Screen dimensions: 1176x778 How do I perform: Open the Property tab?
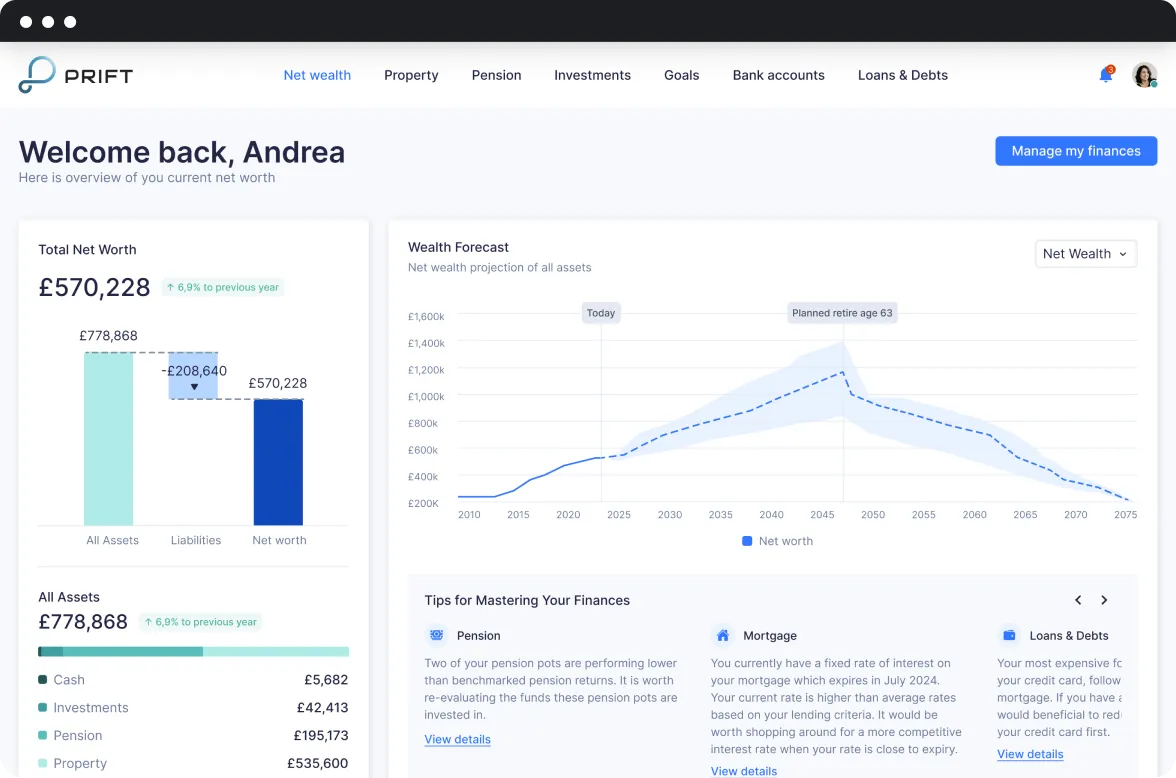point(411,75)
